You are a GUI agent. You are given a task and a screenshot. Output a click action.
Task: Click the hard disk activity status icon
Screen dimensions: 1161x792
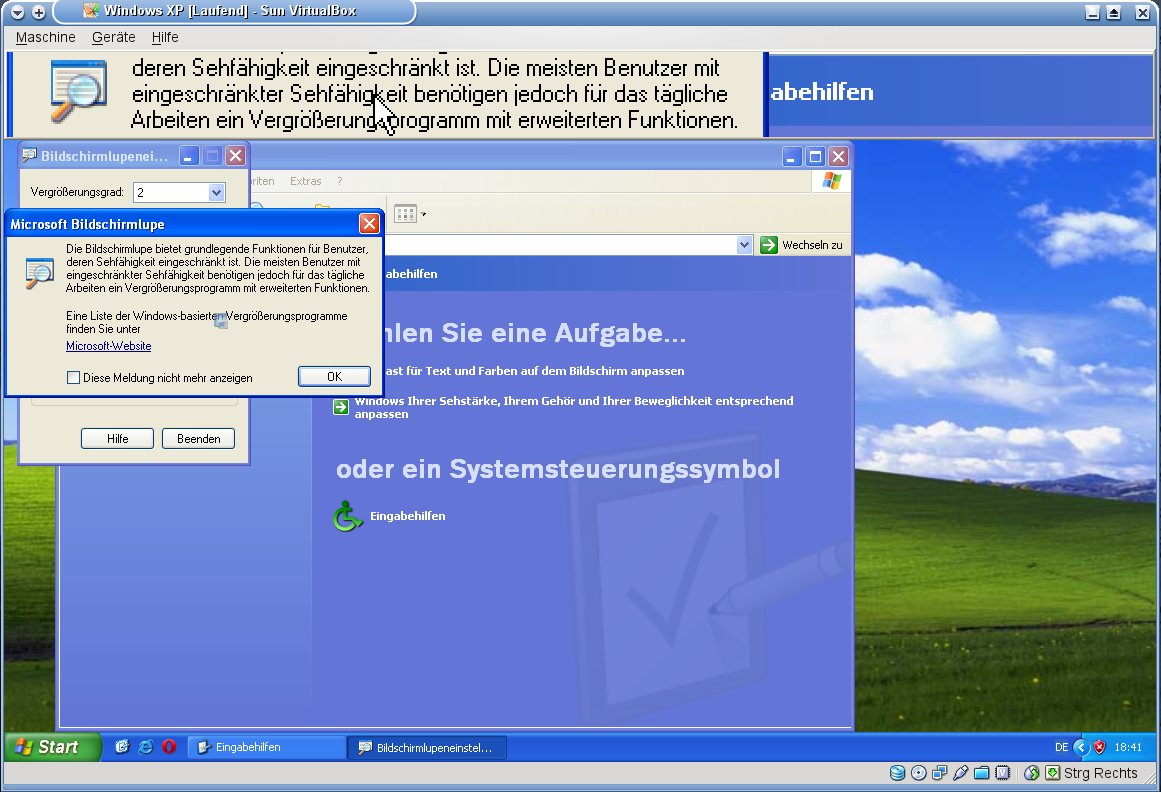coord(897,773)
